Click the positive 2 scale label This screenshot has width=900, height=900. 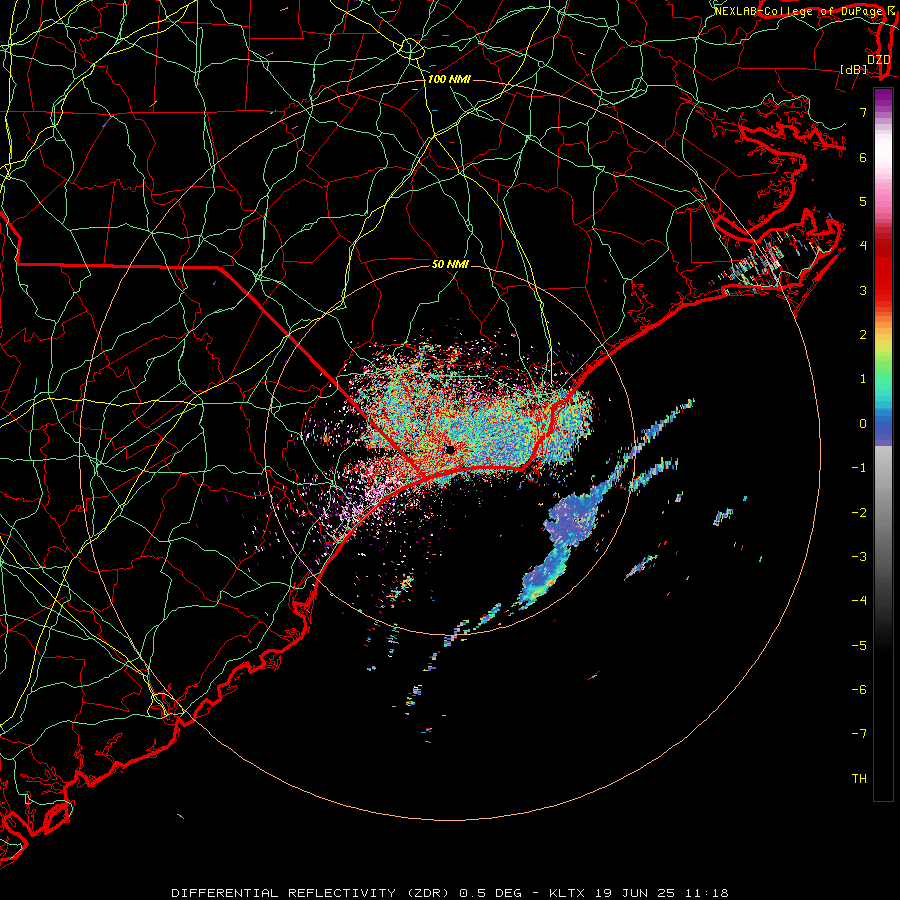[863, 335]
